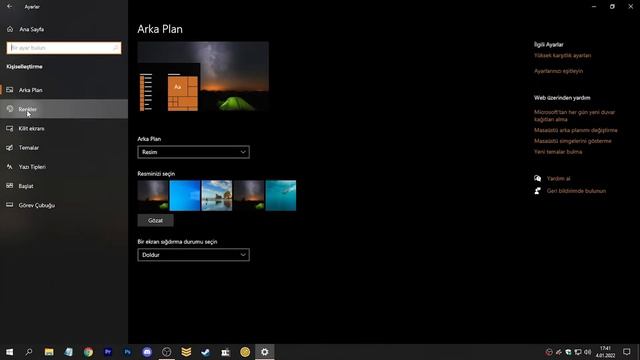
Task: Select the first night-sky tent thumbnail
Action: click(153, 196)
